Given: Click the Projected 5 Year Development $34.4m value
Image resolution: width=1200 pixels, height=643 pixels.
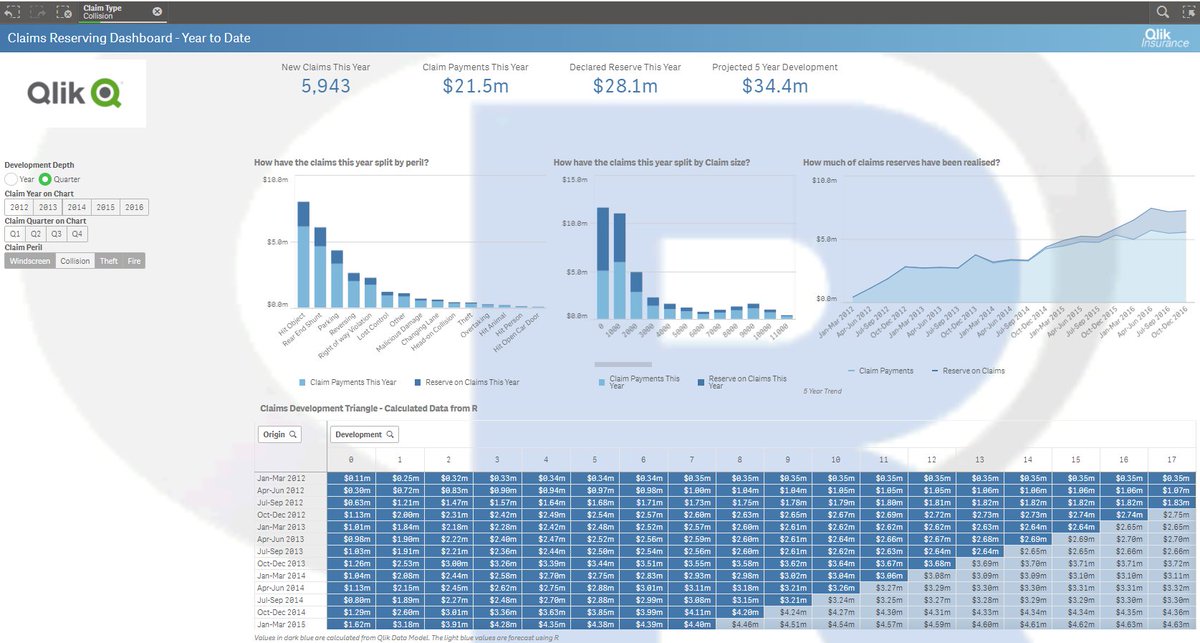Looking at the screenshot, I should [x=775, y=86].
